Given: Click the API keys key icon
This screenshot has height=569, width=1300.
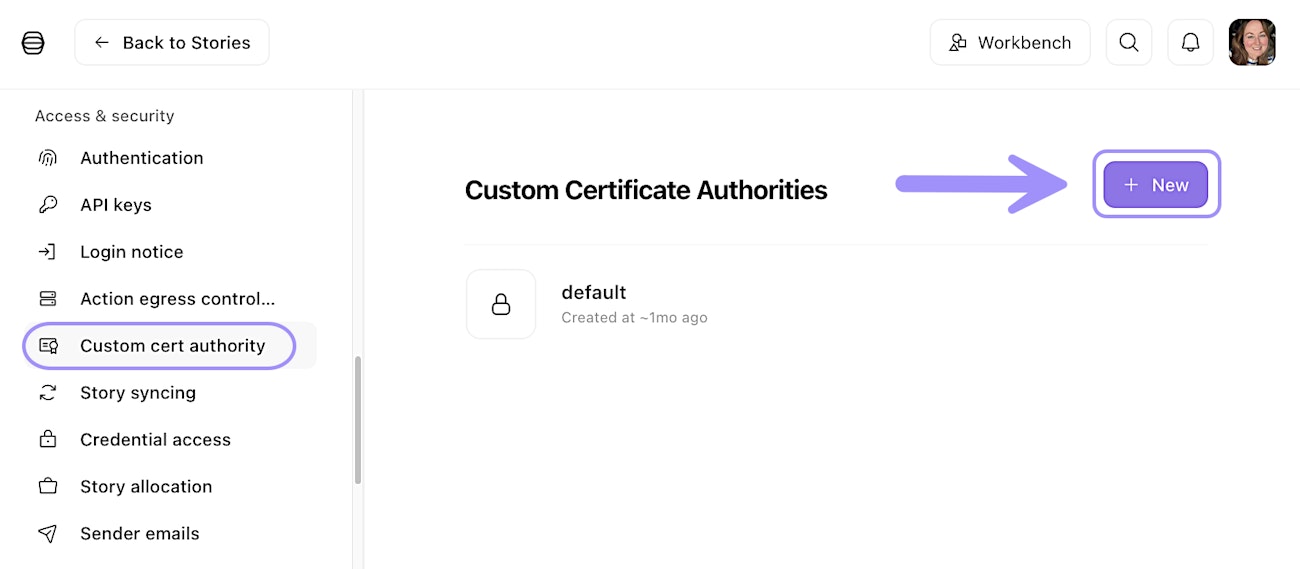Looking at the screenshot, I should (48, 205).
